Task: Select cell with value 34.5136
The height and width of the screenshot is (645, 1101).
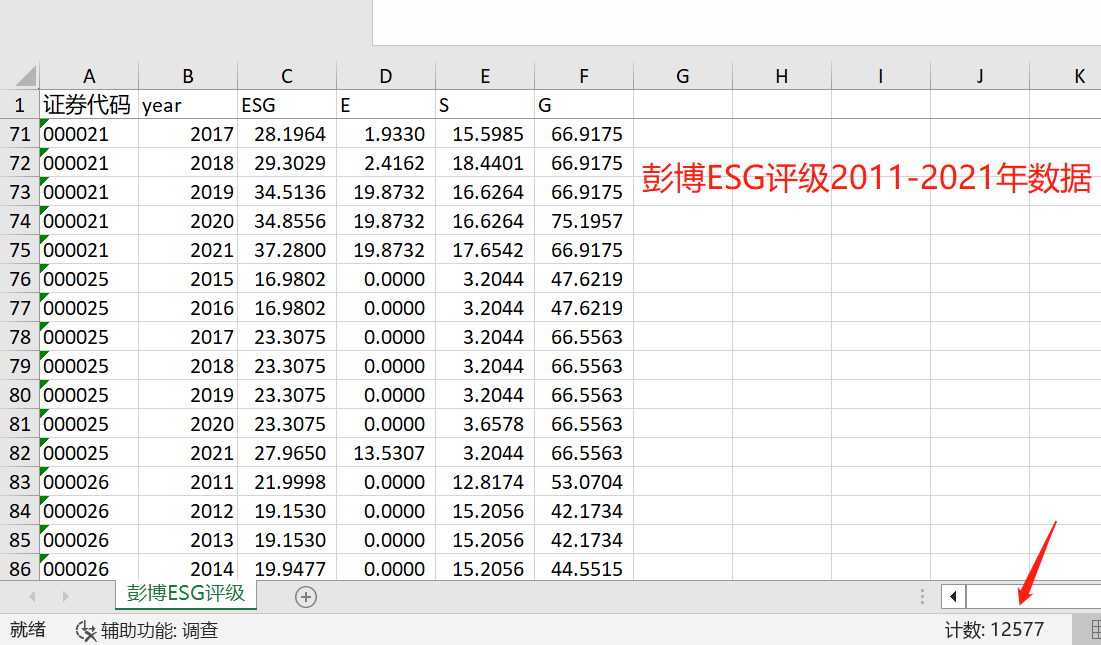Action: 287,192
